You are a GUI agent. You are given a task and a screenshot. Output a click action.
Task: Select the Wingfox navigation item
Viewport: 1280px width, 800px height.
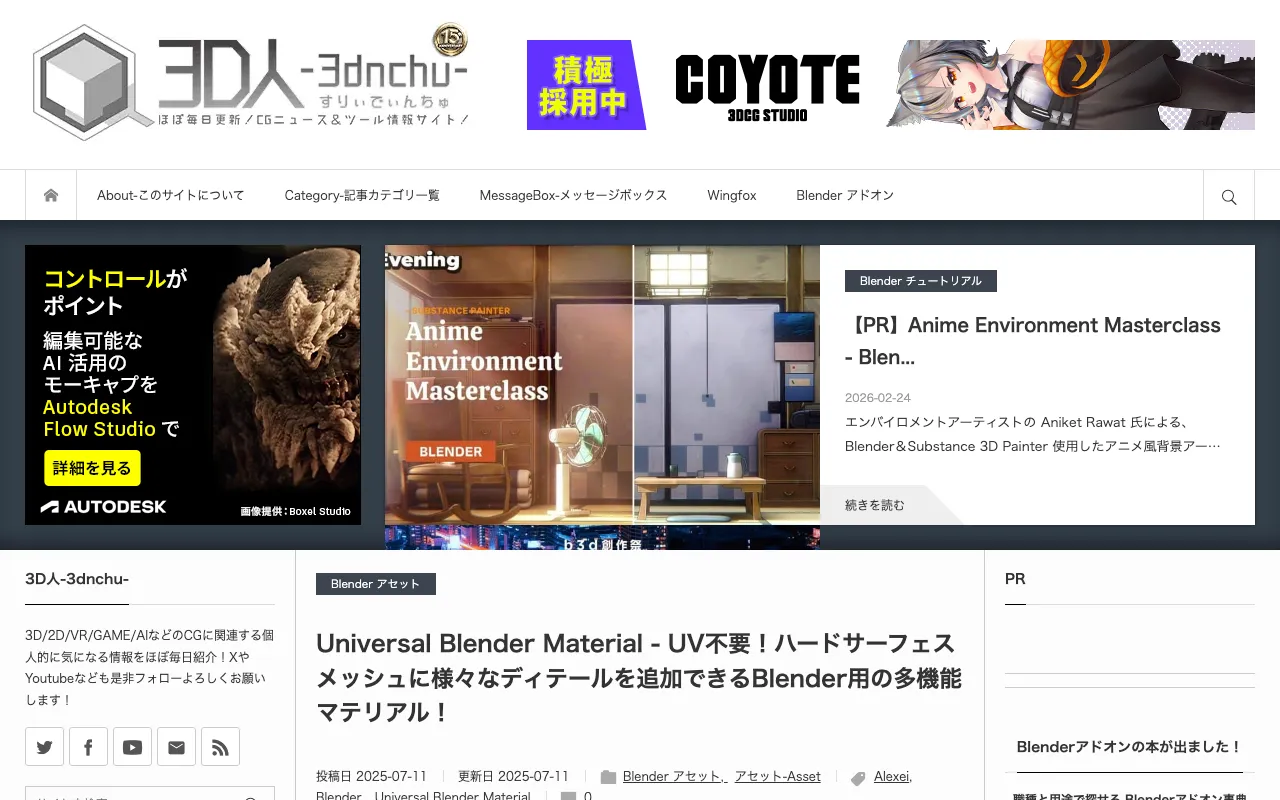click(731, 195)
